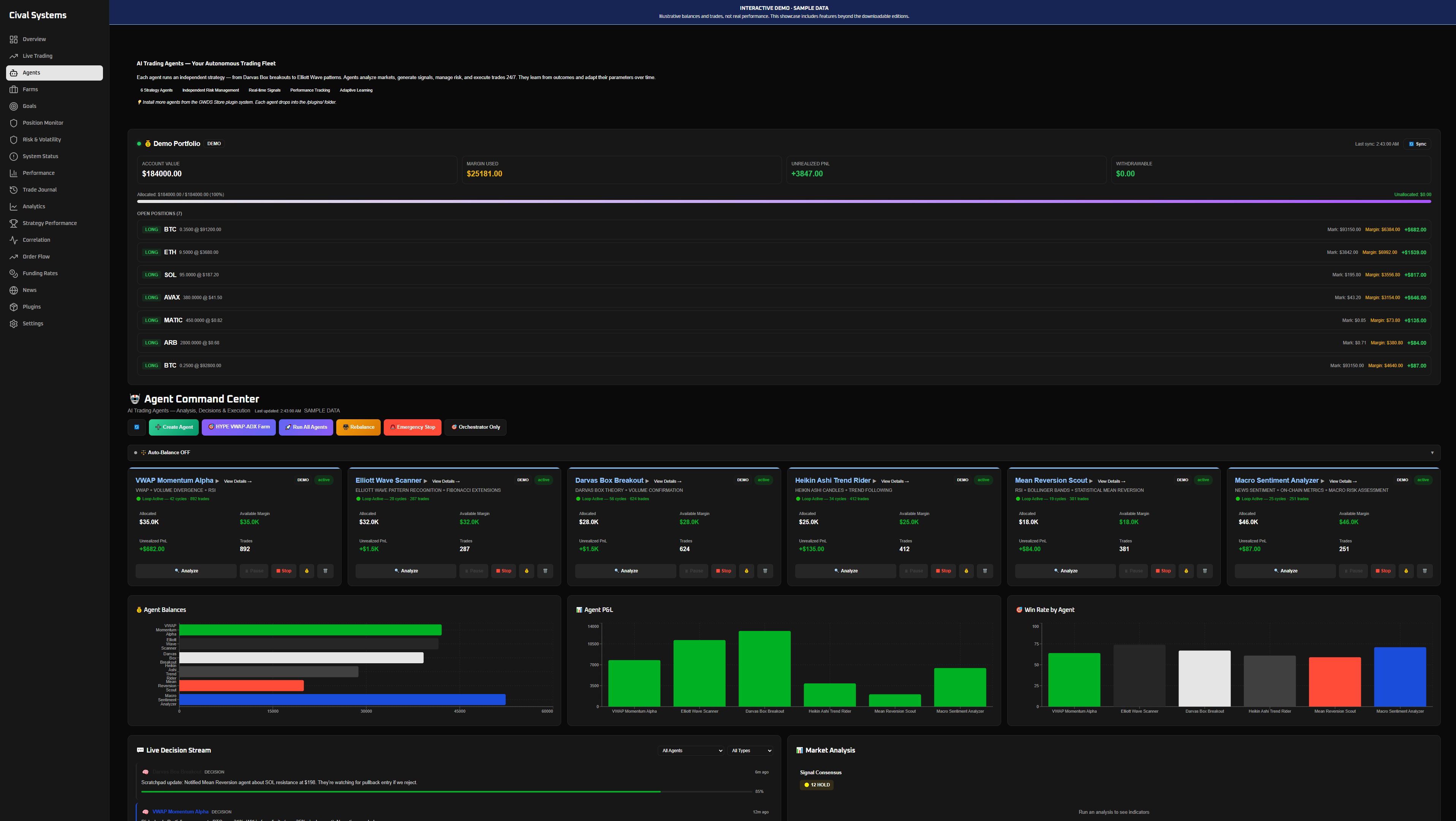Toggle the Auto-Balance OFF switch
Viewport: 1456px width, 821px height.
pyautogui.click(x=136, y=453)
